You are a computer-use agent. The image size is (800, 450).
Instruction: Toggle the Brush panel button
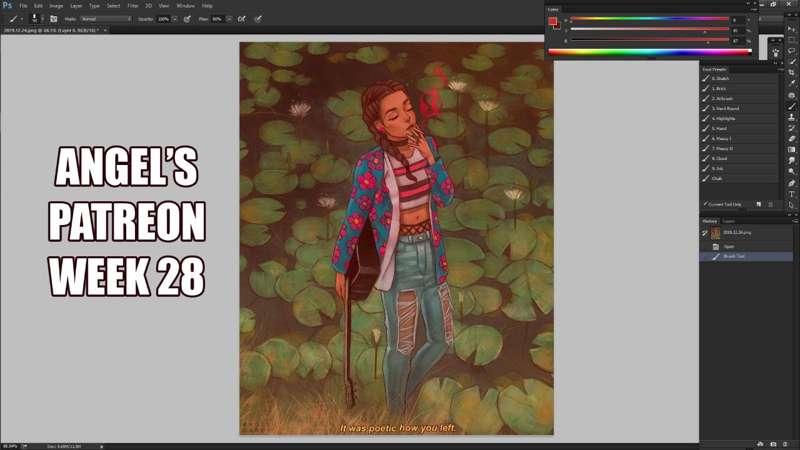(54, 19)
